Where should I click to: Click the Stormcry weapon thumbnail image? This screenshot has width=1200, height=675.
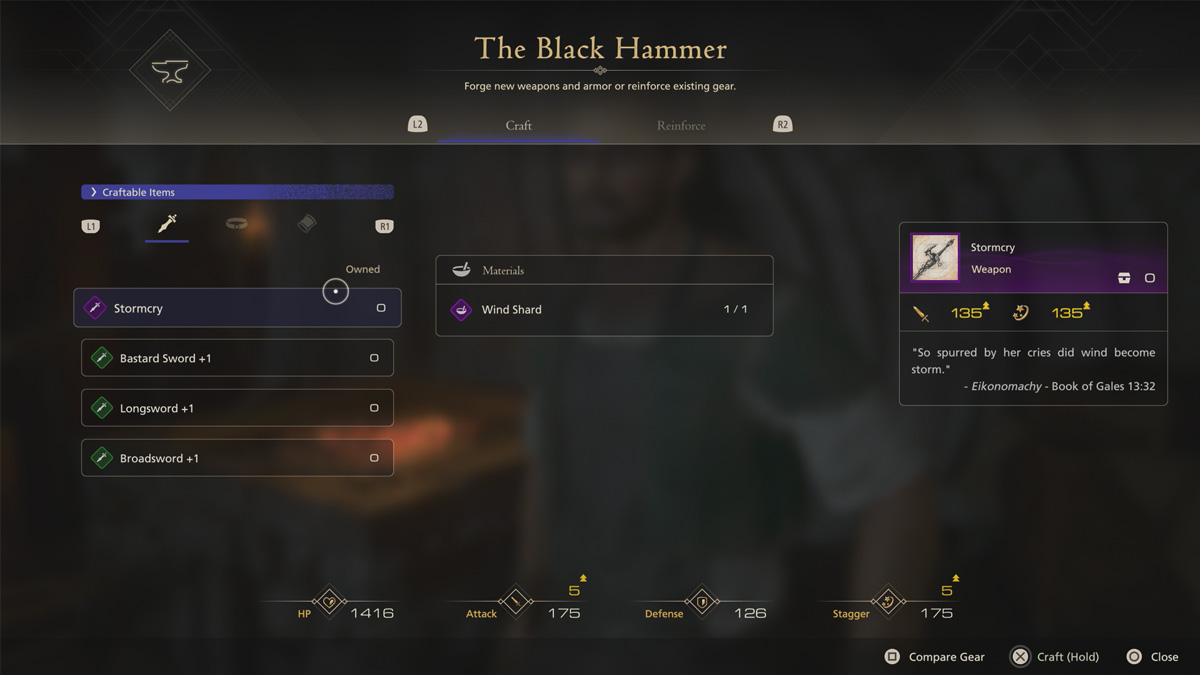tap(936, 258)
